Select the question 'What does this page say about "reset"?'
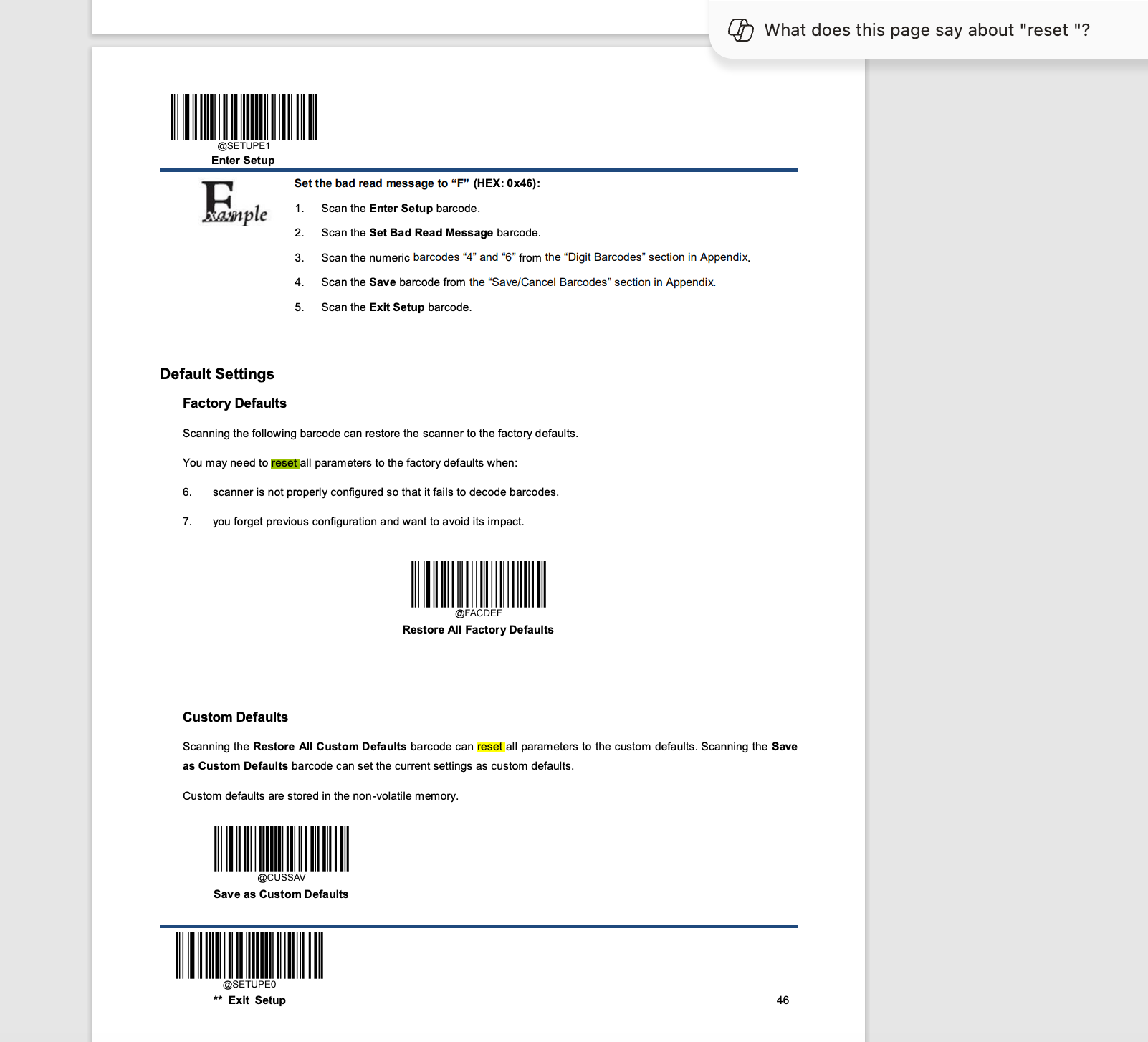The width and height of the screenshot is (1148, 1042). tap(927, 30)
